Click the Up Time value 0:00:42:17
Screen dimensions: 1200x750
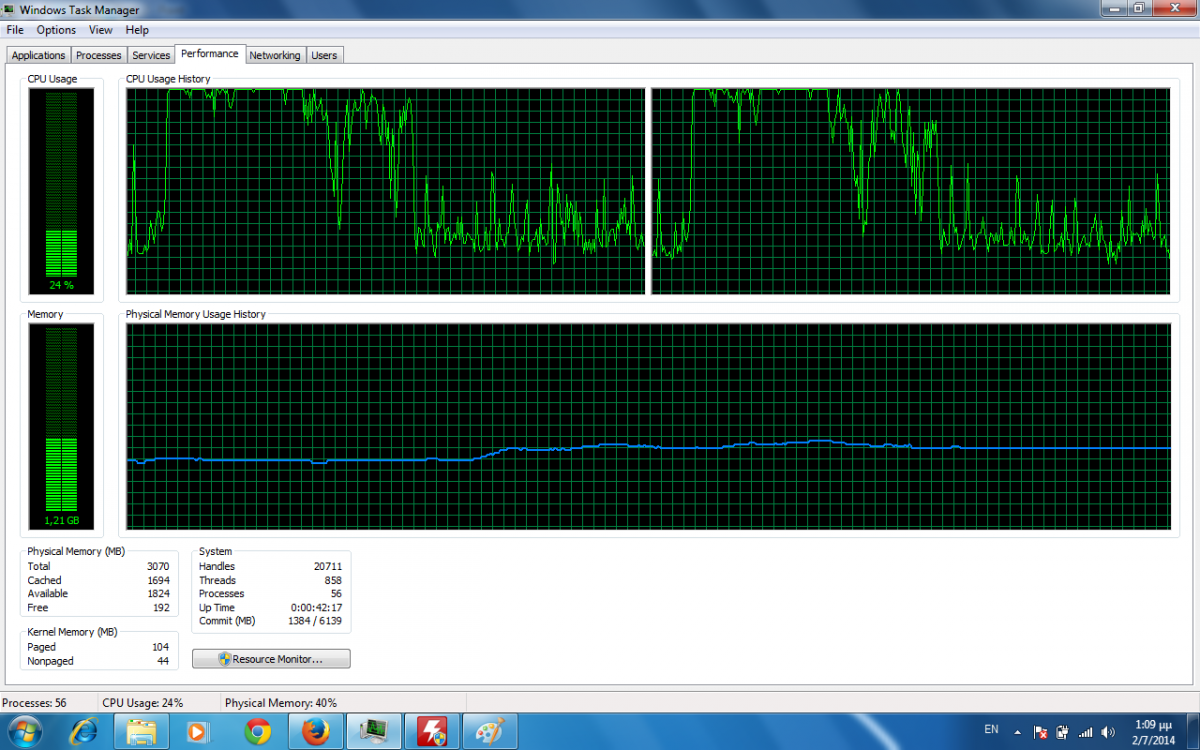click(315, 607)
